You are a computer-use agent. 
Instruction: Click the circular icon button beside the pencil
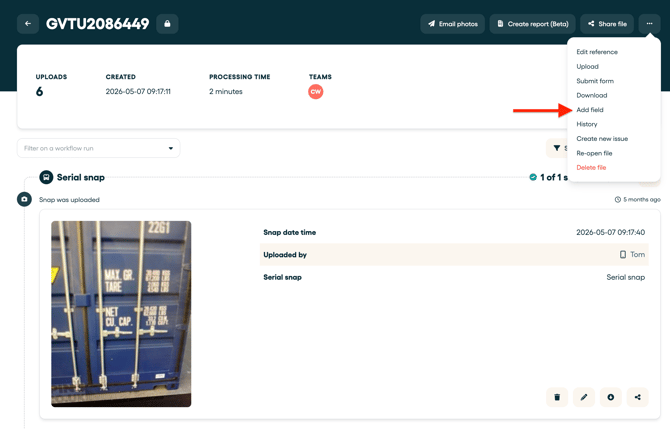coord(611,397)
